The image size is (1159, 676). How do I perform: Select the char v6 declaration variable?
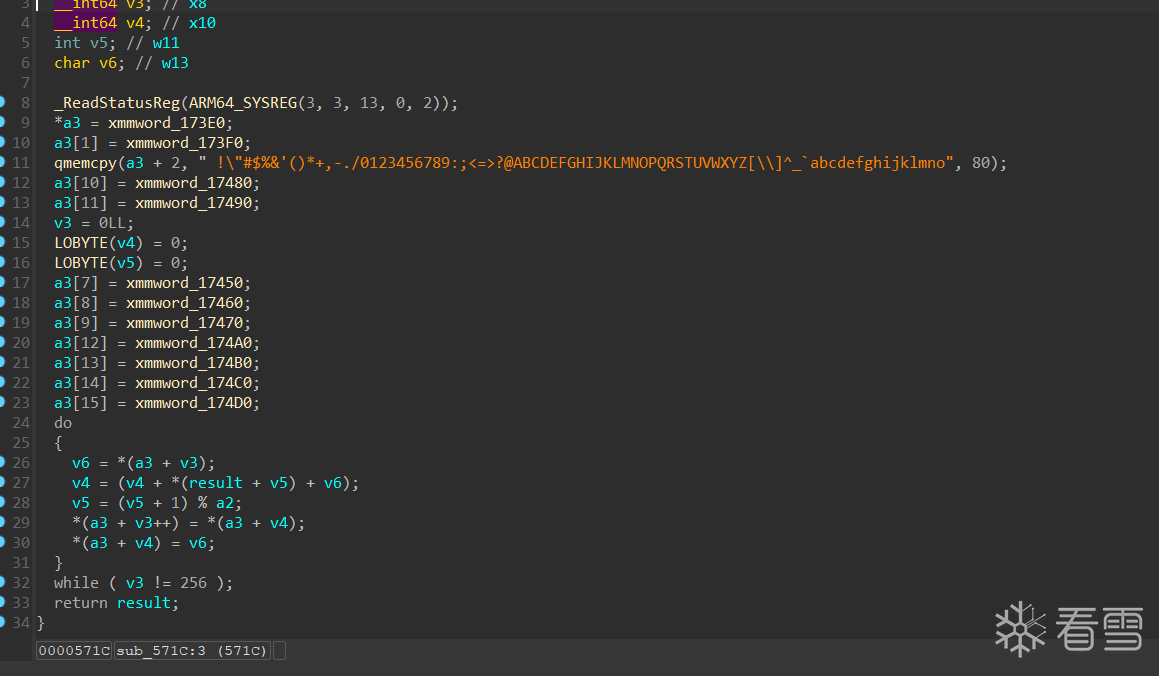tap(106, 63)
